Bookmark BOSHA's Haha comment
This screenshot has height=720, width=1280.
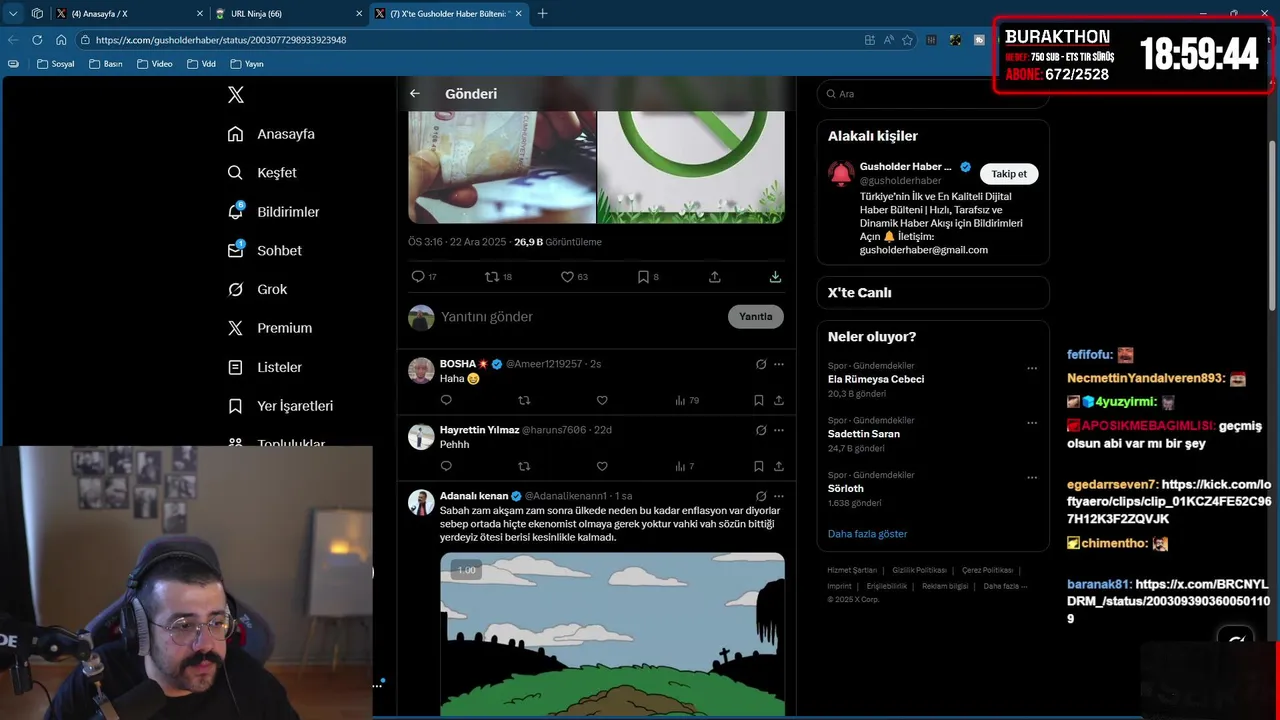pos(759,400)
